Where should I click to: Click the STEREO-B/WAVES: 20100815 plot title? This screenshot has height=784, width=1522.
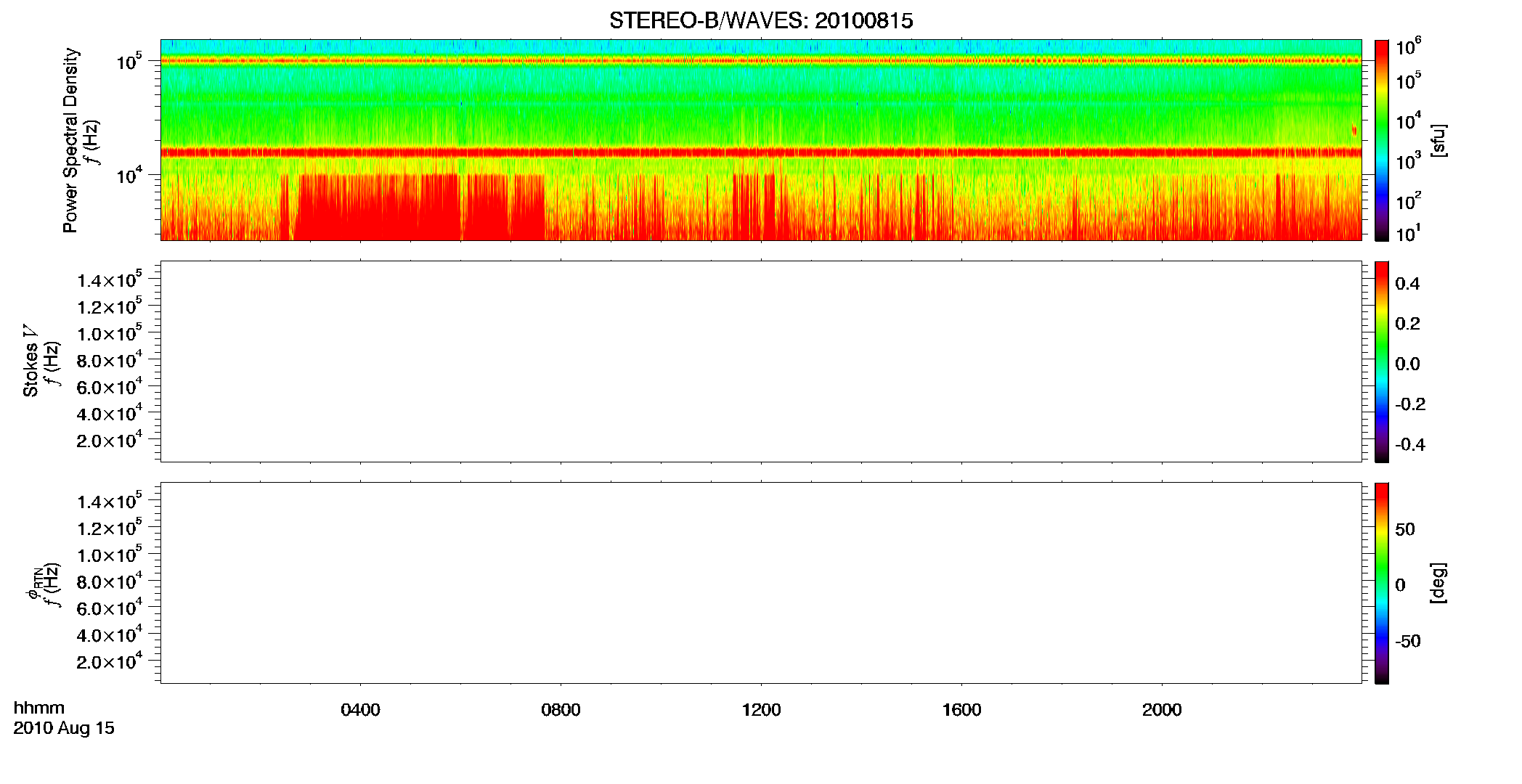(761, 20)
